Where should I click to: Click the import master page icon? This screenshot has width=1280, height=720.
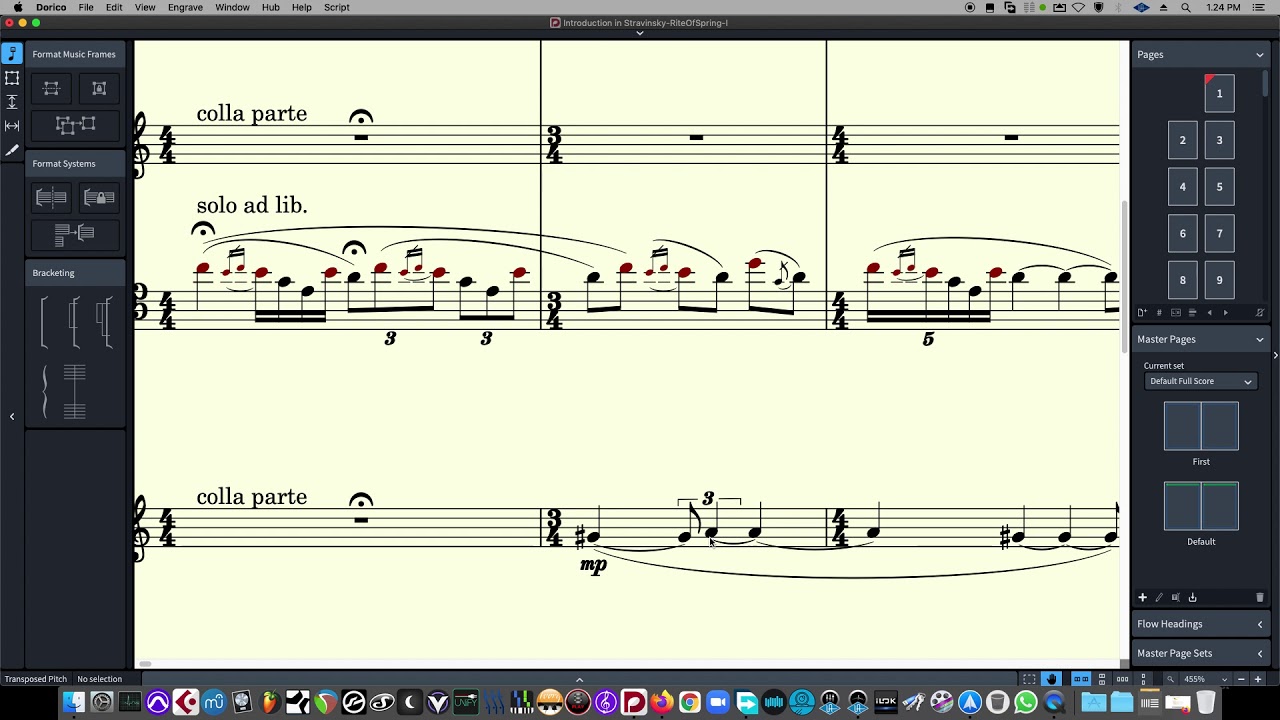pyautogui.click(x=1192, y=597)
